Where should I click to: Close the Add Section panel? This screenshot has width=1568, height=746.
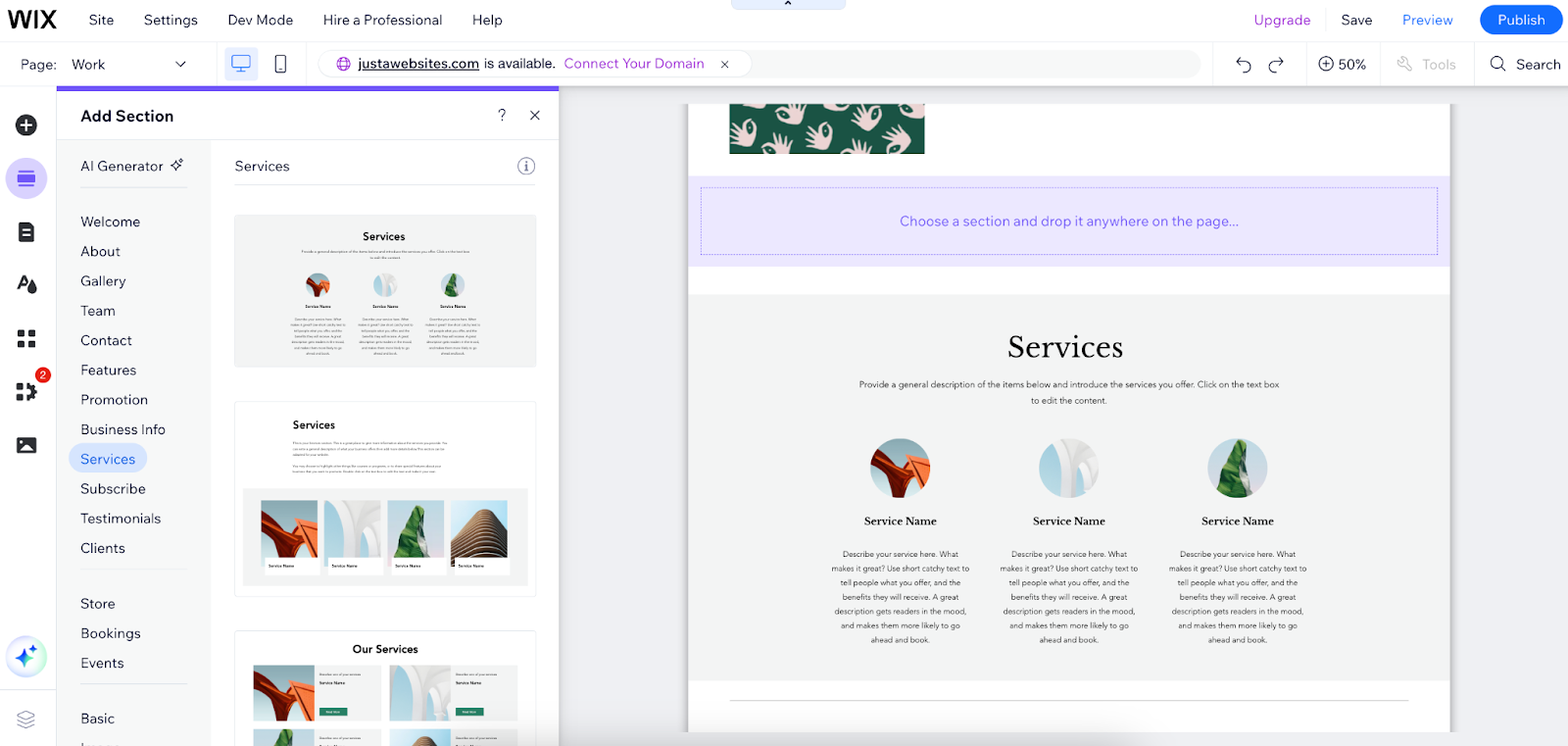535,115
